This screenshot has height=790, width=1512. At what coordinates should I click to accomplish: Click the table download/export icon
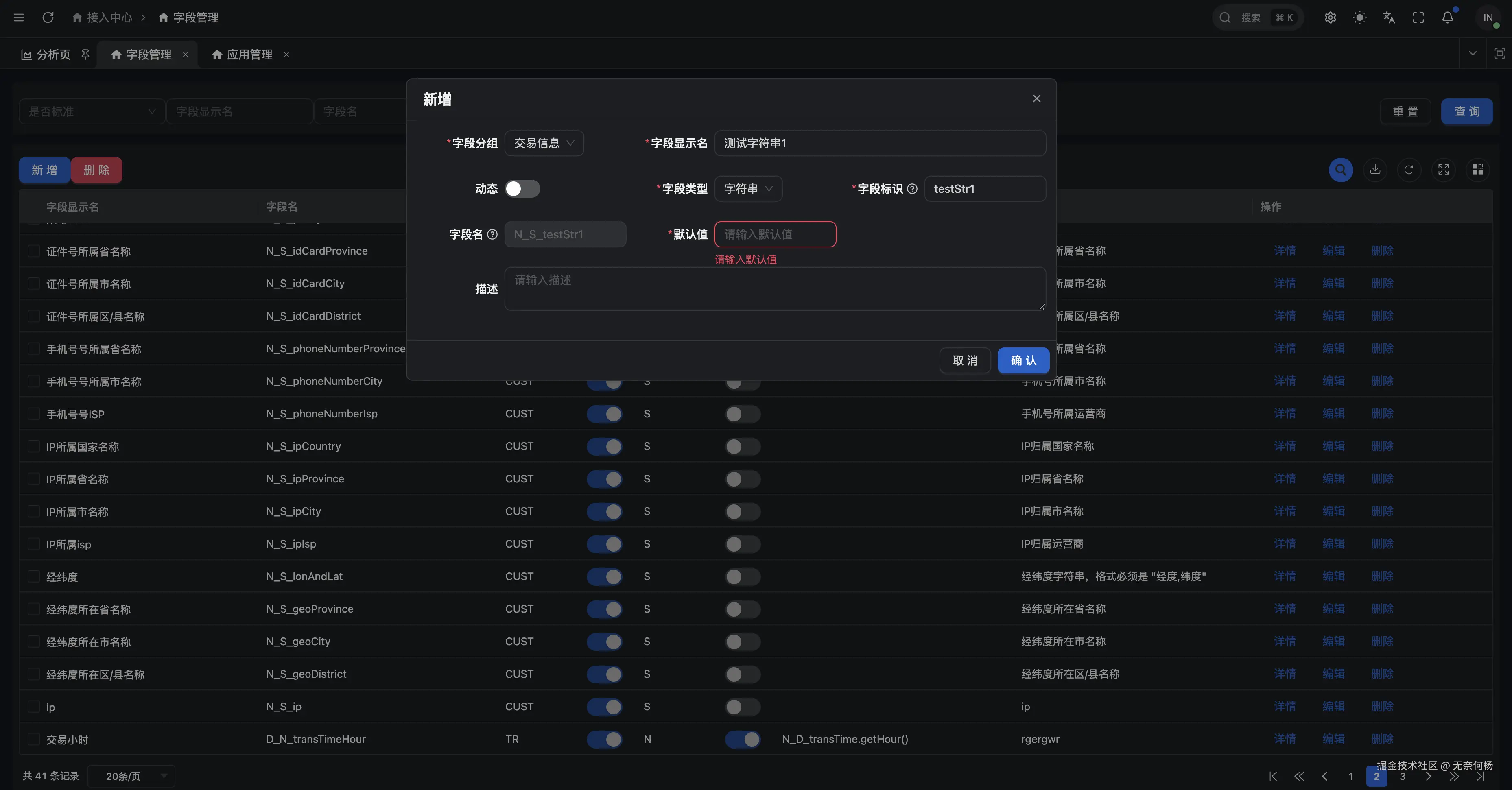pyautogui.click(x=1374, y=170)
